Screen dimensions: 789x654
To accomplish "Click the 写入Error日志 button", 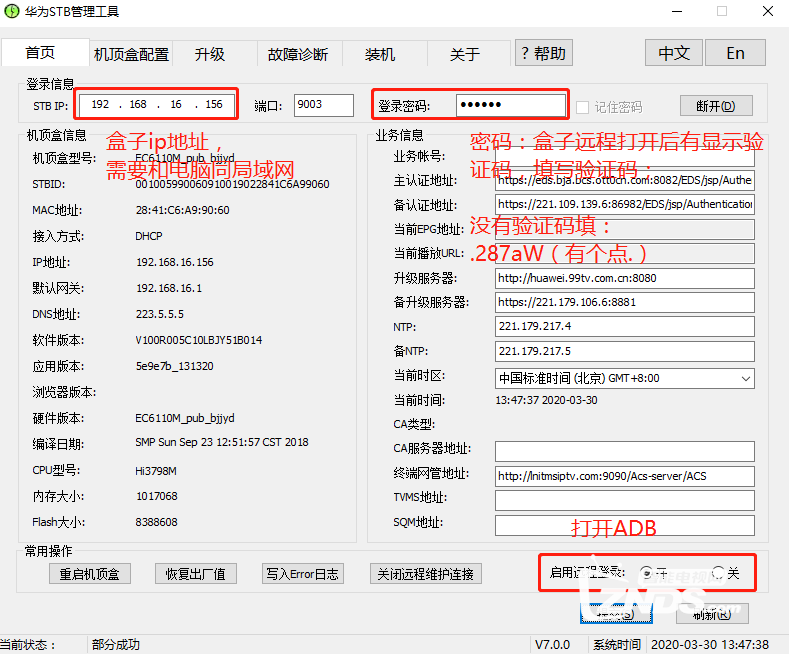I will click(302, 574).
